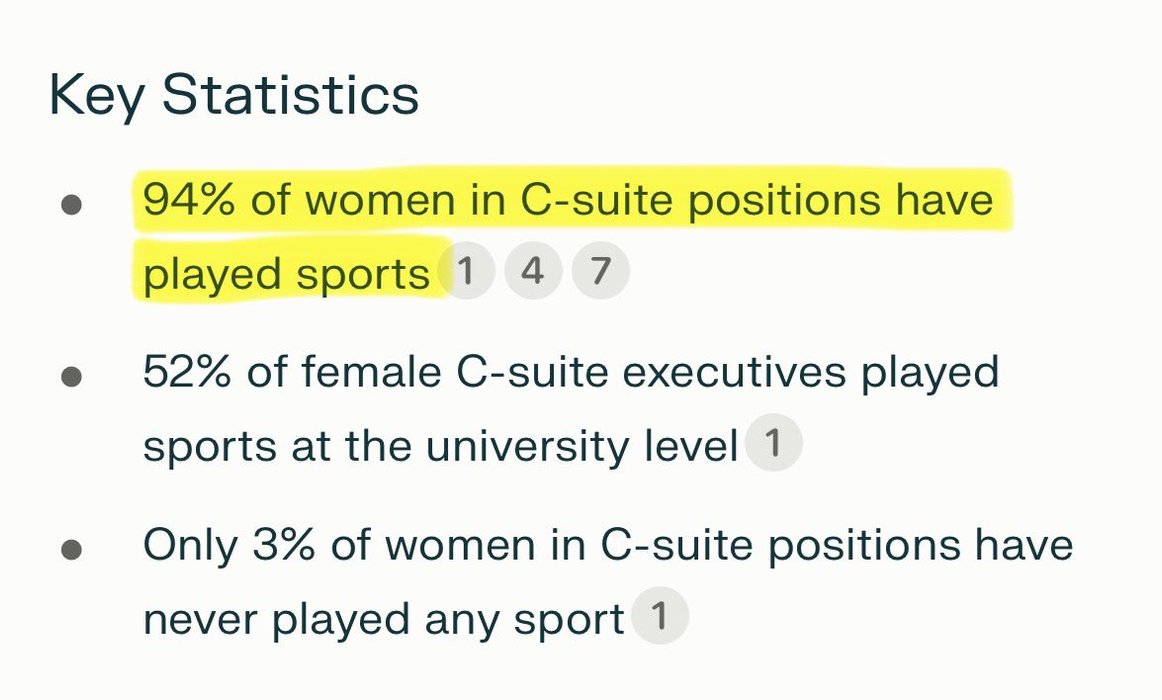Click the "Key Statistics" heading
The image size is (1162, 700).
[x=234, y=95]
